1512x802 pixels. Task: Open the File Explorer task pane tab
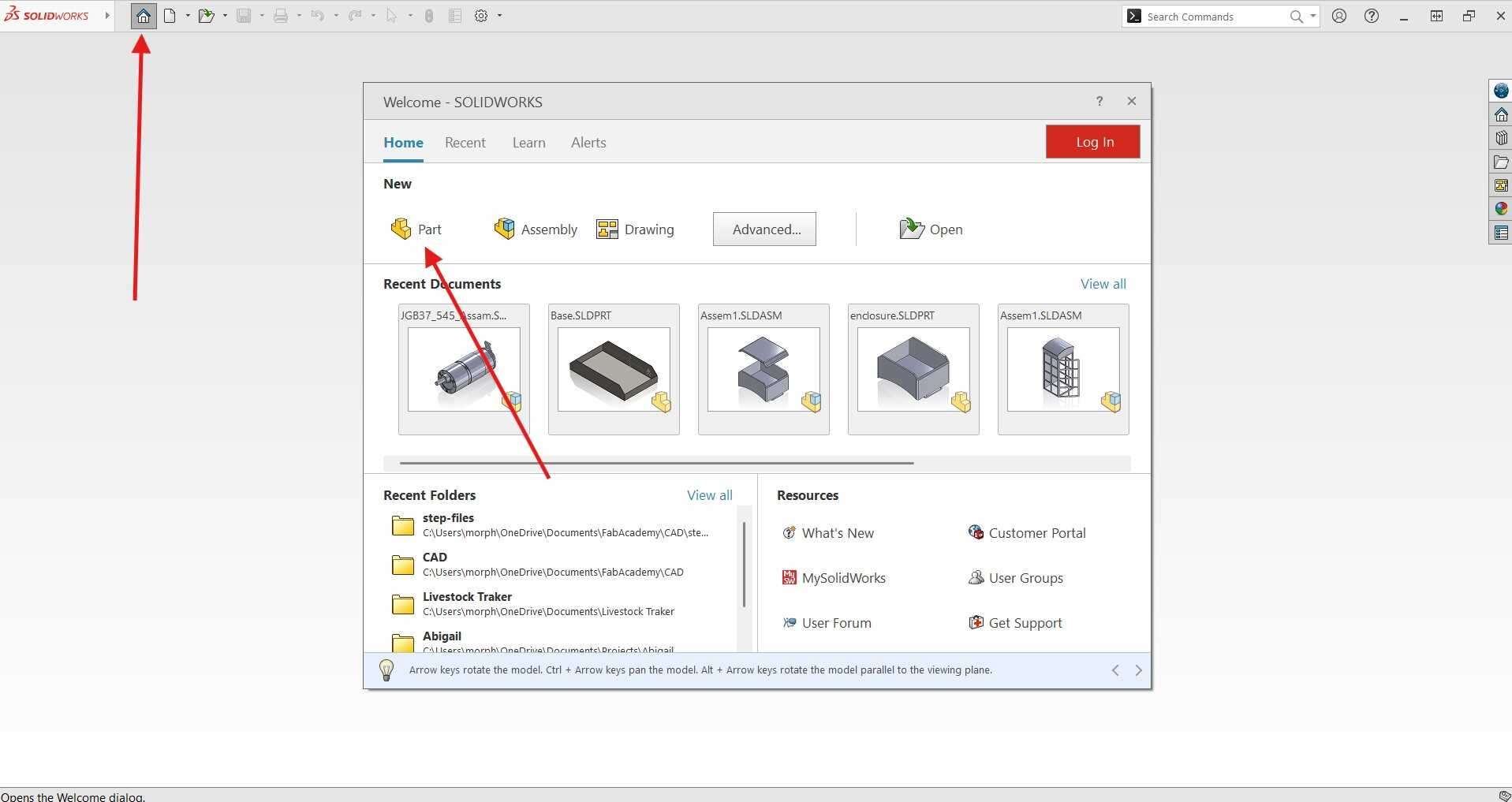(x=1501, y=162)
